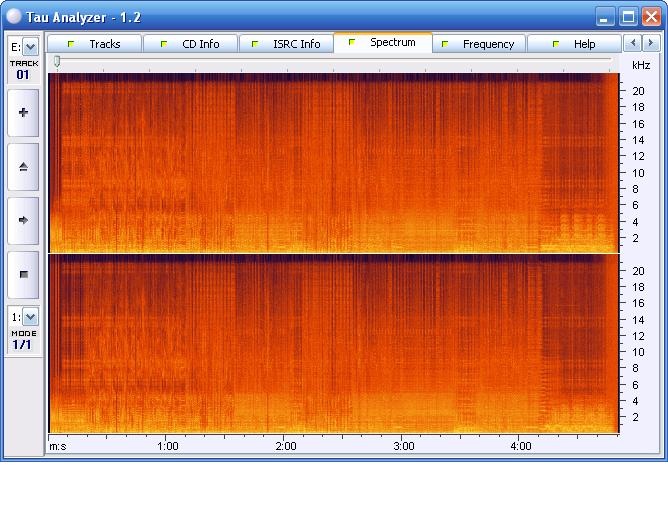Minimize the Tau Analyzer window
The width and height of the screenshot is (668, 512).
(605, 17)
